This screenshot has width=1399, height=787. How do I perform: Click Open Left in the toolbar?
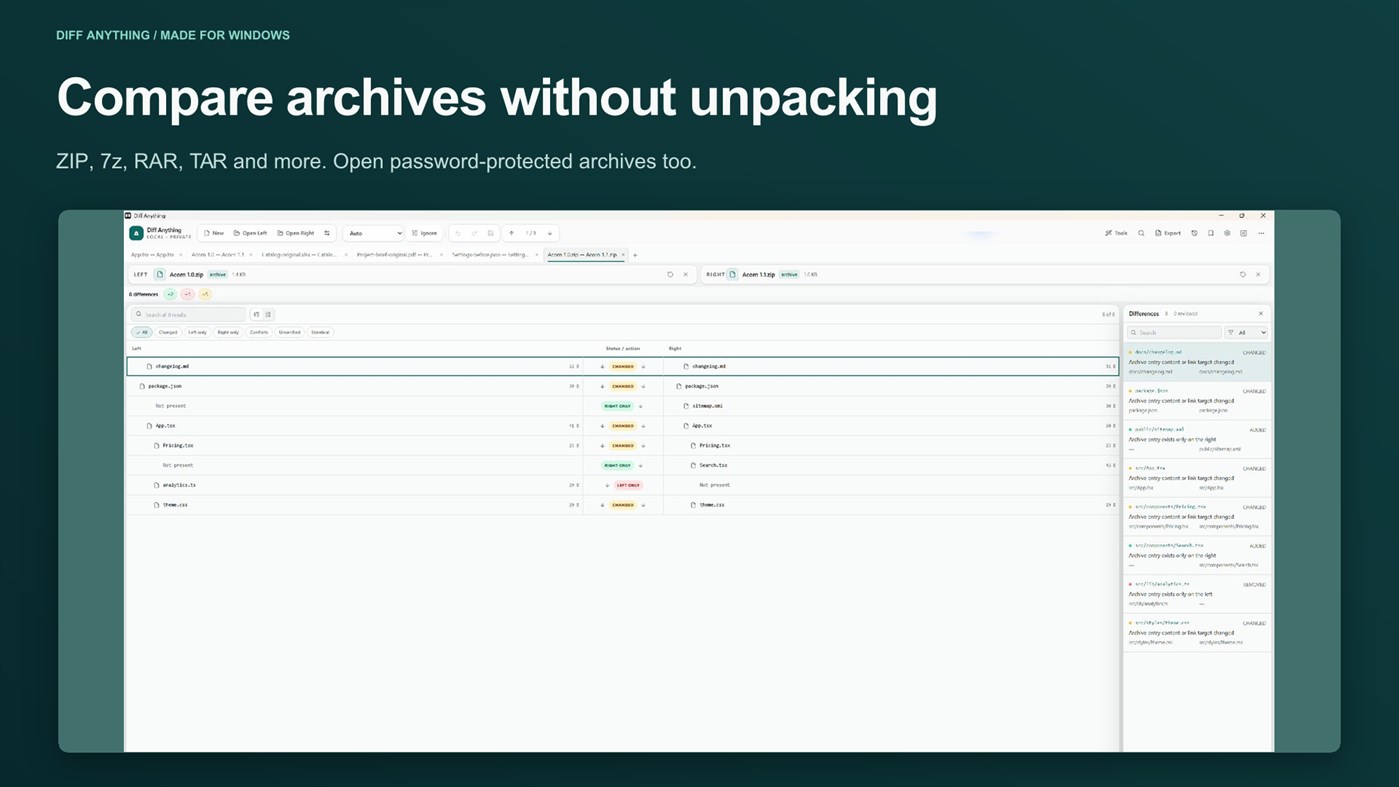pyautogui.click(x=250, y=233)
